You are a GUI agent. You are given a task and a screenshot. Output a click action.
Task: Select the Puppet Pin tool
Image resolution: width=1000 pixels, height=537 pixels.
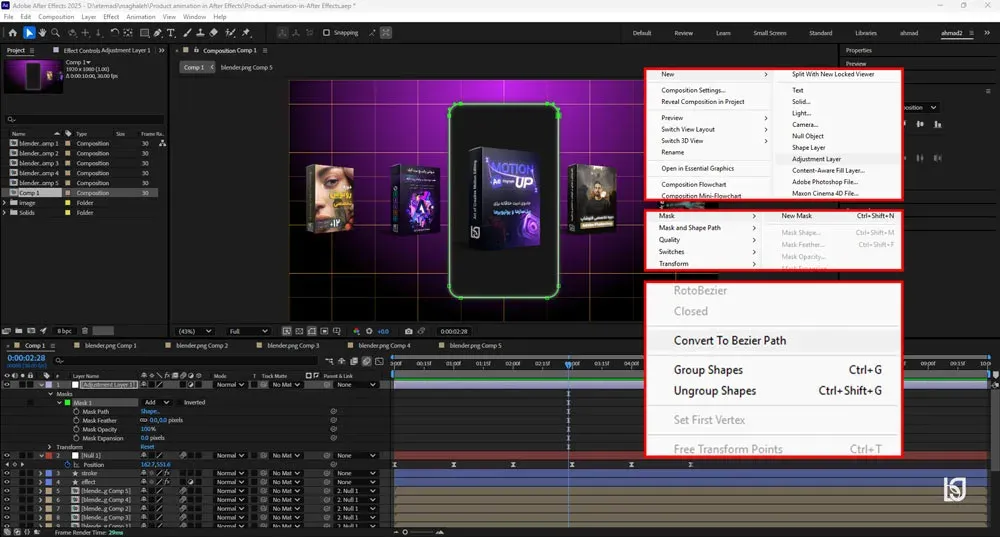pyautogui.click(x=246, y=33)
